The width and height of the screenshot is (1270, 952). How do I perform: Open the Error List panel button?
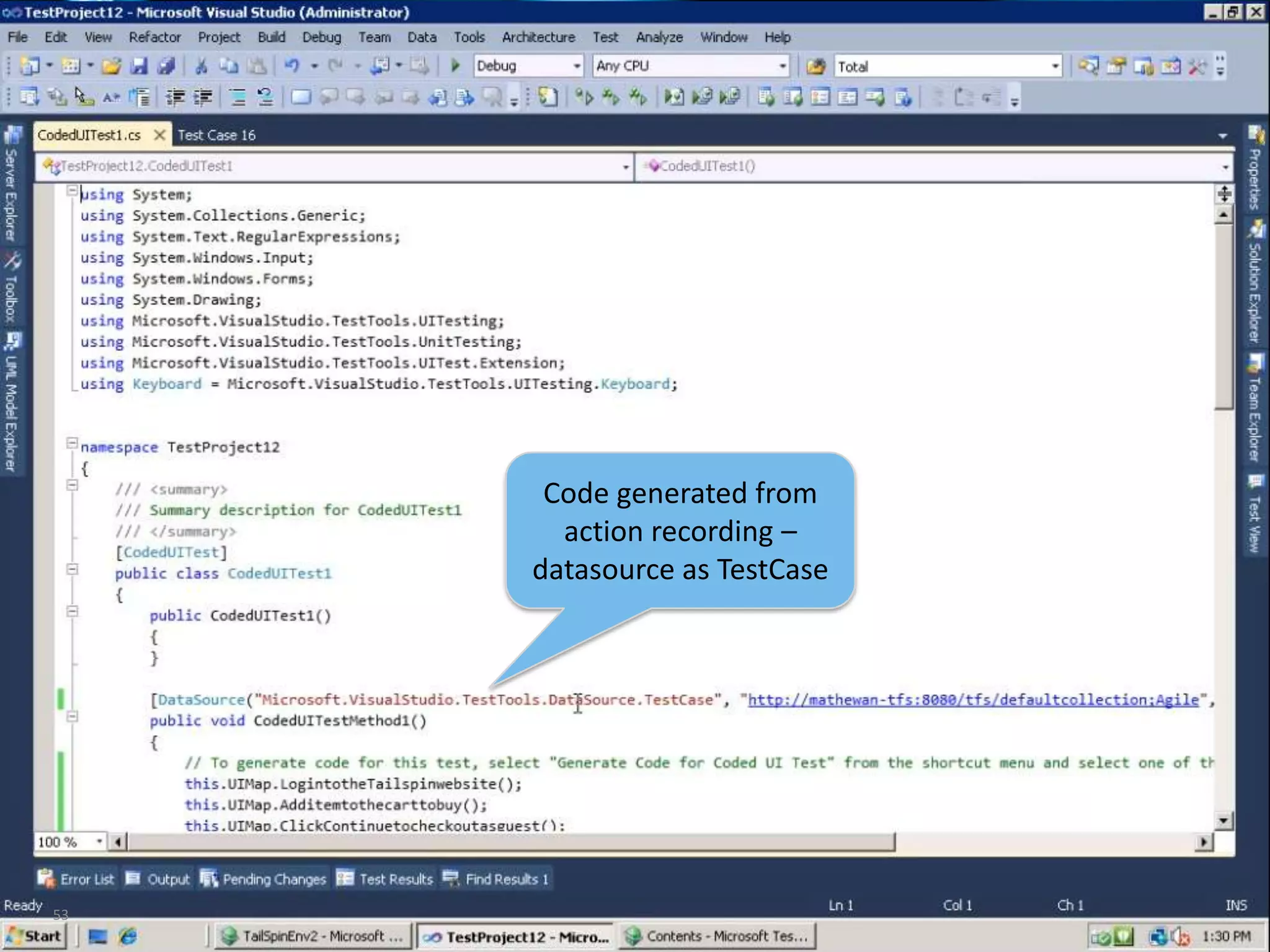(x=76, y=879)
